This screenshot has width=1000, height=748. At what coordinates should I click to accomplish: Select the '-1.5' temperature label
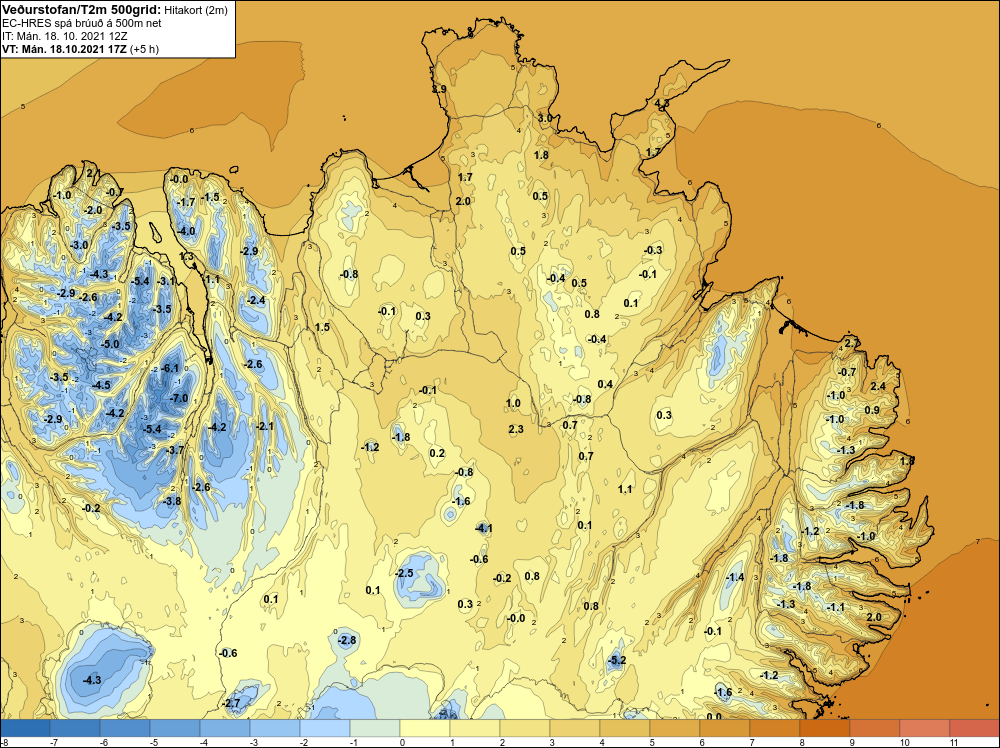(210, 197)
